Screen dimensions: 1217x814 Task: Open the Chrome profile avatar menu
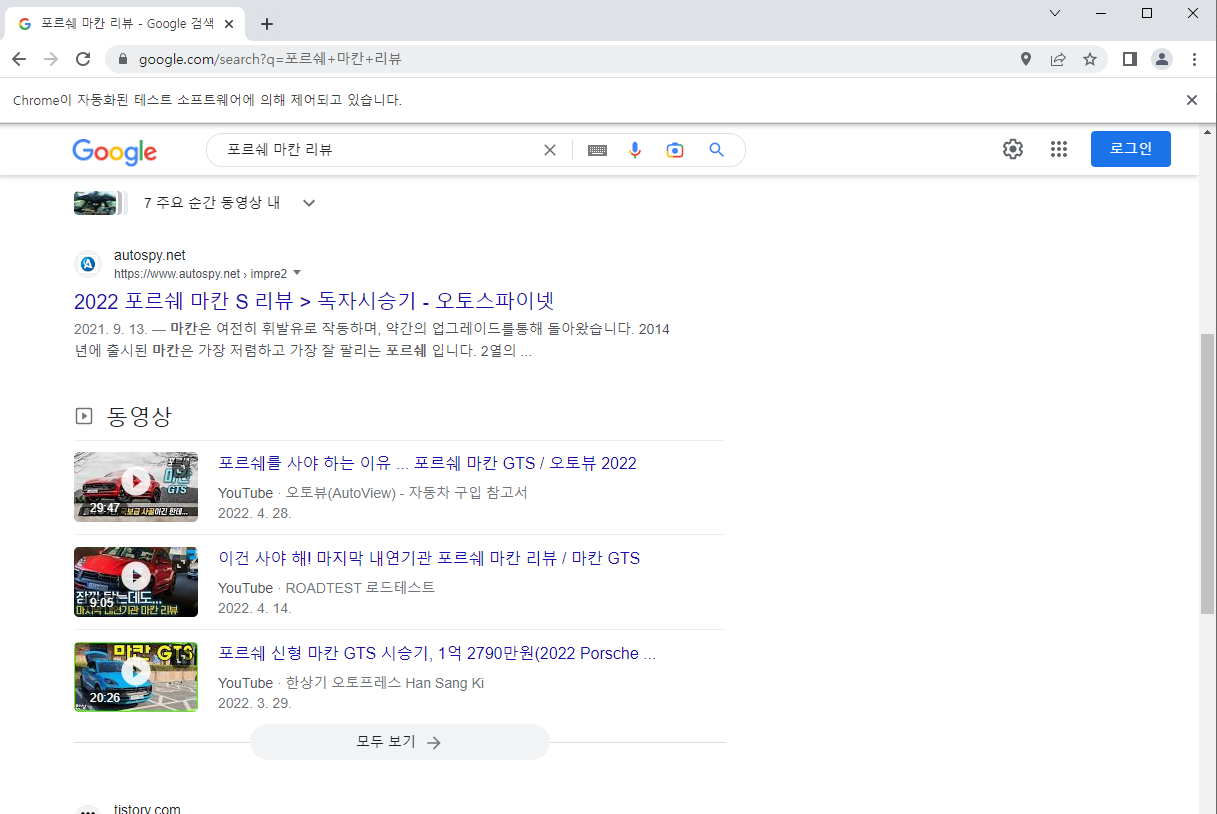tap(1162, 59)
